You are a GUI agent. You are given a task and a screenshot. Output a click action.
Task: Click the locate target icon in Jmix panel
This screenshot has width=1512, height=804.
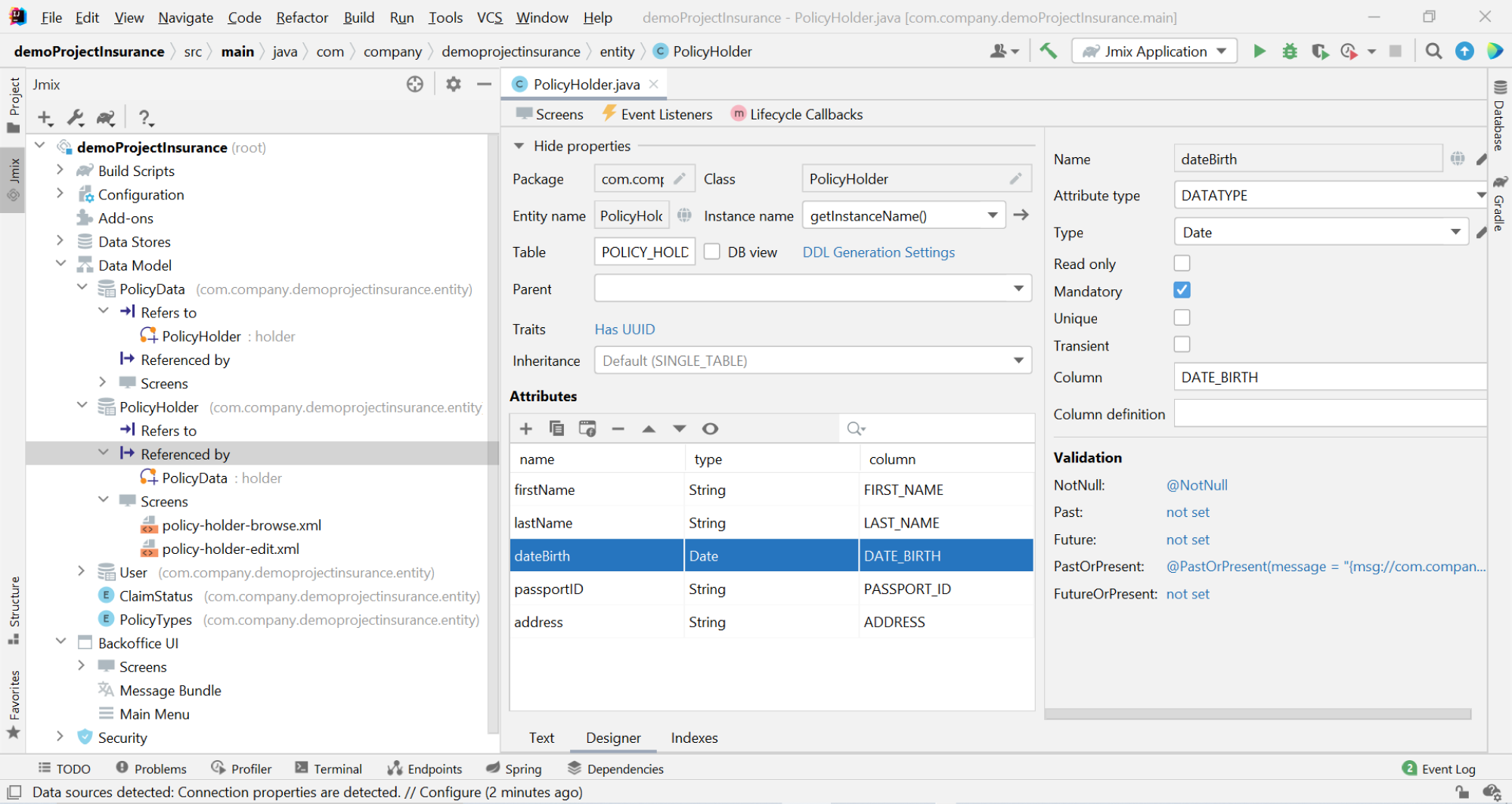click(x=415, y=85)
